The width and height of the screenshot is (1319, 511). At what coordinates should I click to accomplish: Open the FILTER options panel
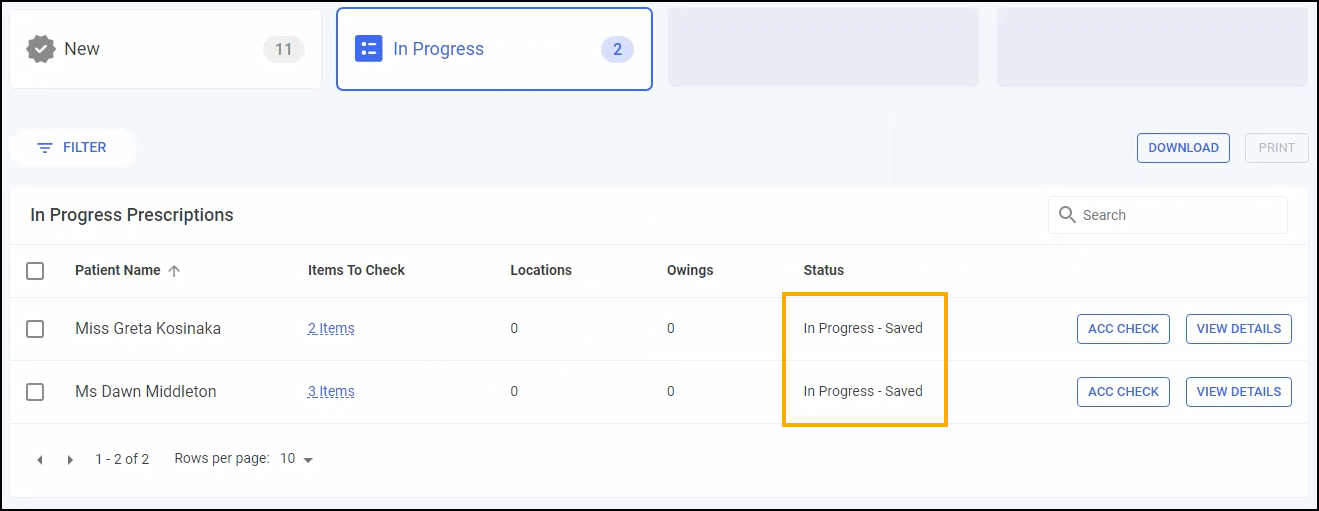[73, 148]
